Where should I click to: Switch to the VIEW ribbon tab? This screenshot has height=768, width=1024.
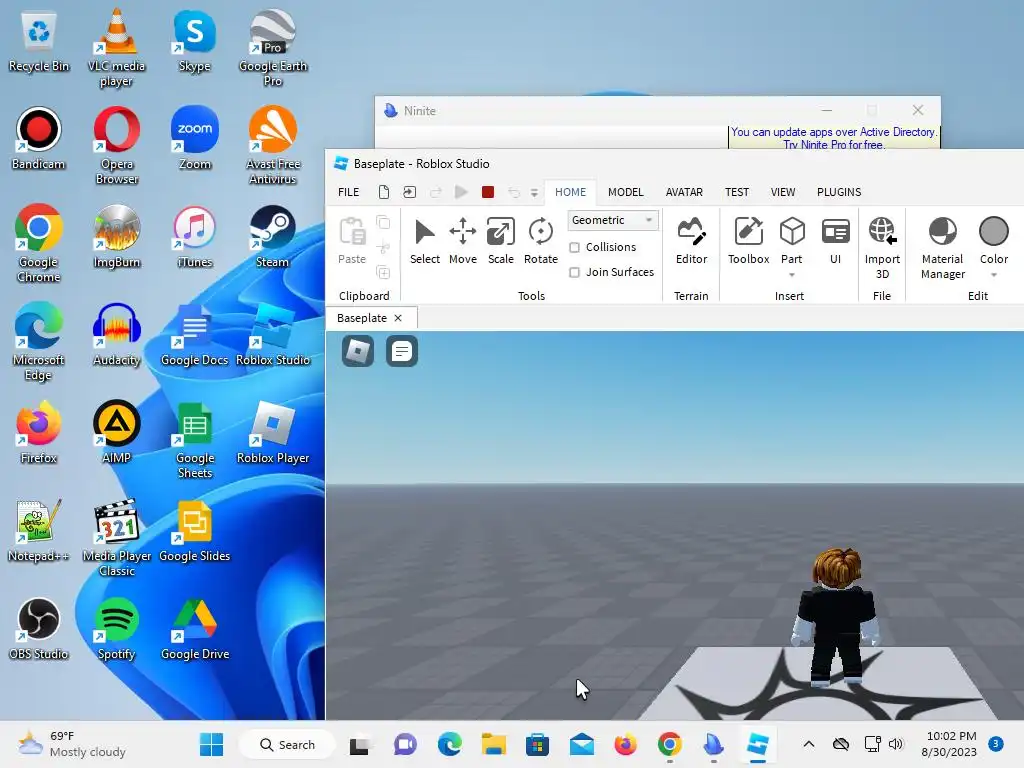[782, 192]
